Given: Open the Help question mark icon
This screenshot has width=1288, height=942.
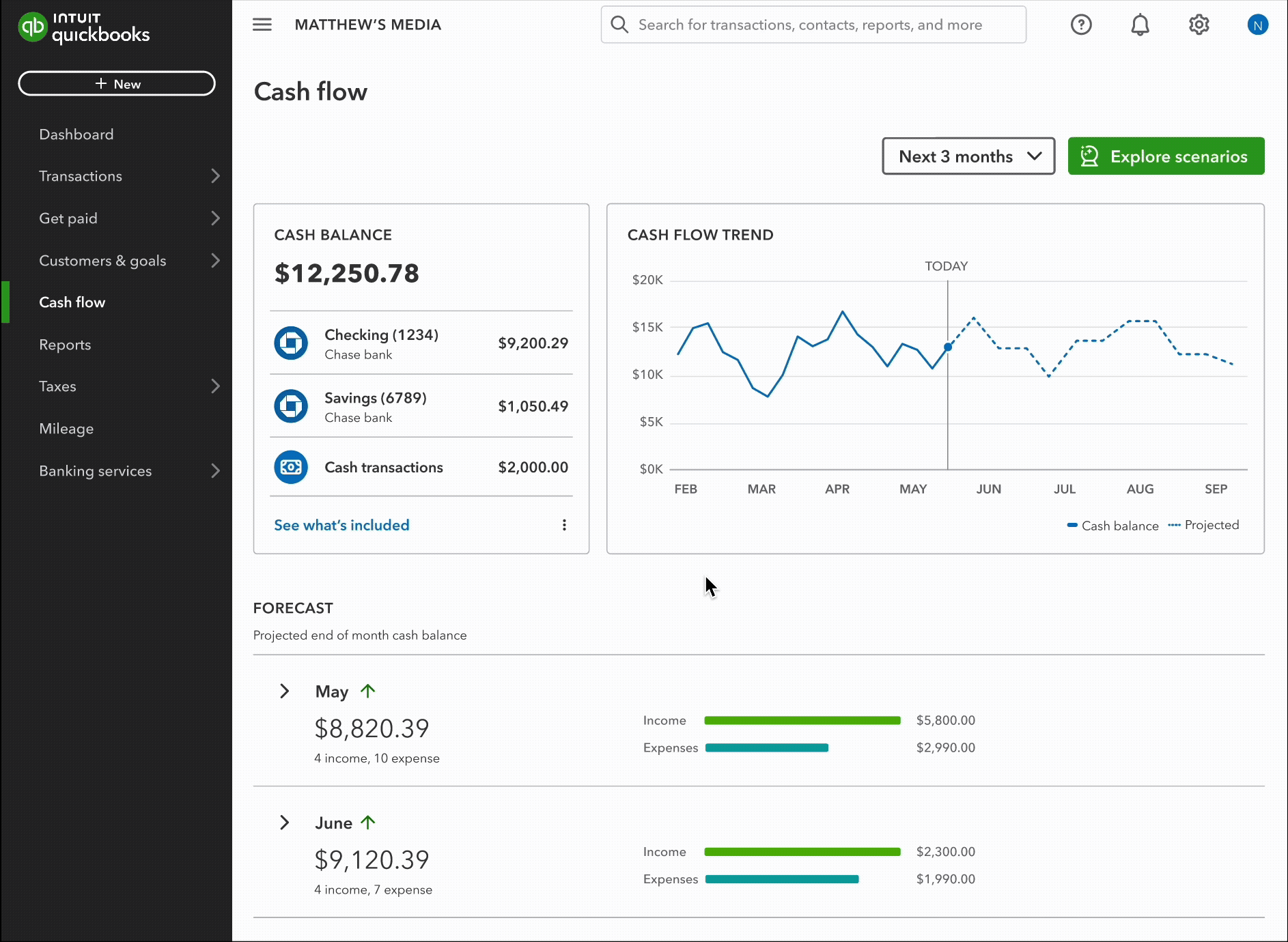Looking at the screenshot, I should pos(1081,25).
